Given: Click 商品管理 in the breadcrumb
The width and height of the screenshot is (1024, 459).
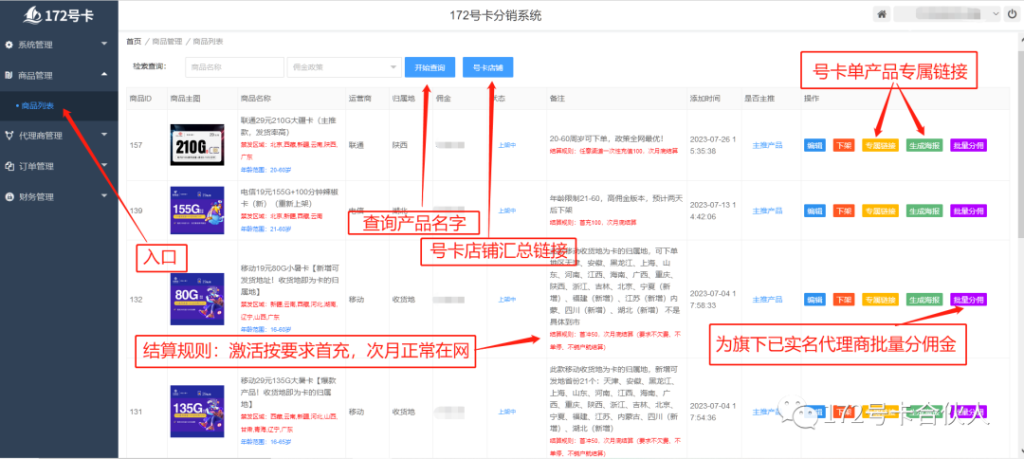Looking at the screenshot, I should click(x=167, y=41).
